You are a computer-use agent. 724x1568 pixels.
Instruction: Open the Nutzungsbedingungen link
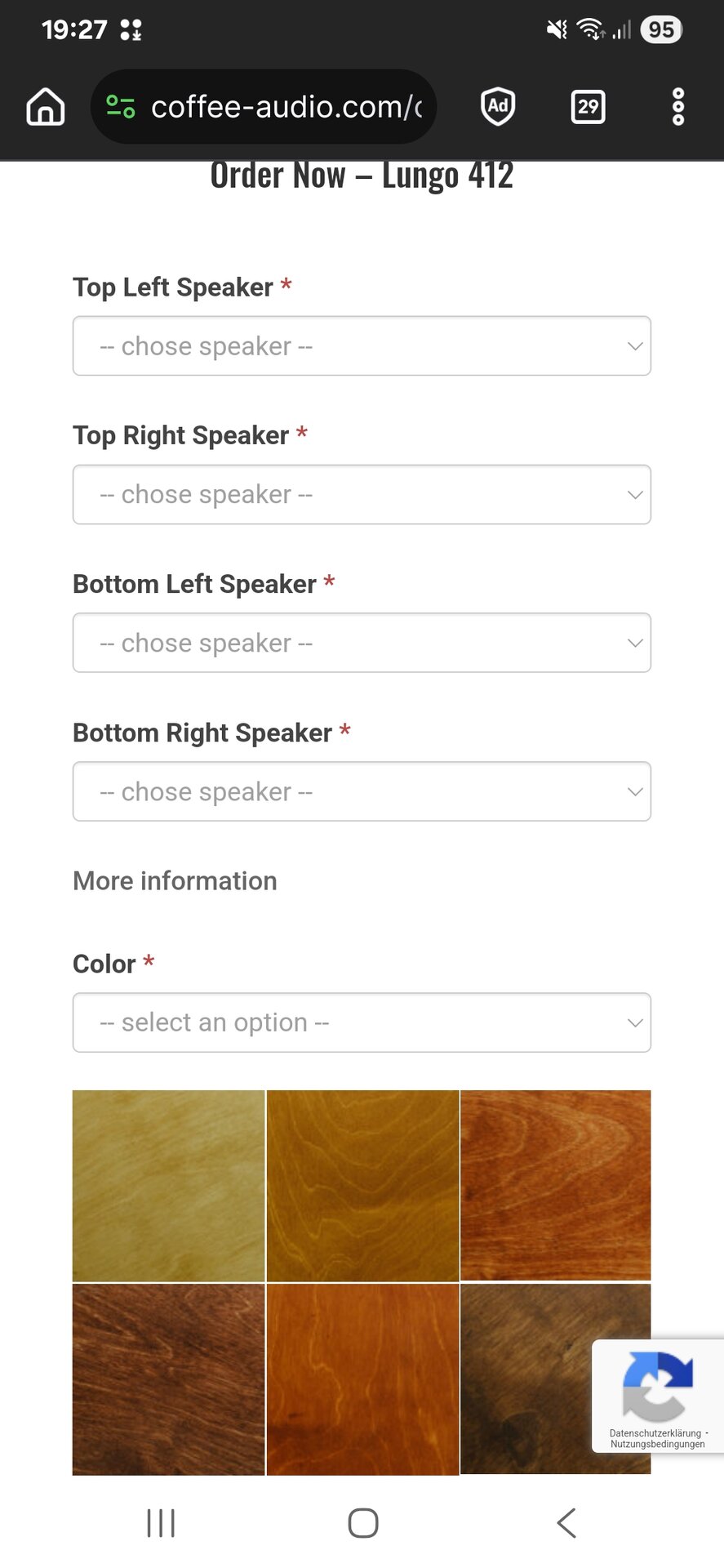click(657, 1444)
